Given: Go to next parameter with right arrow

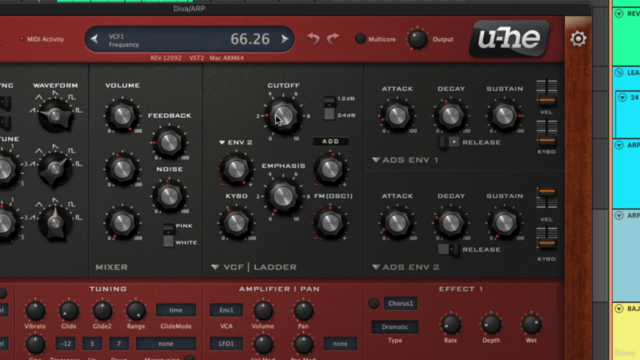Looking at the screenshot, I should pos(284,39).
